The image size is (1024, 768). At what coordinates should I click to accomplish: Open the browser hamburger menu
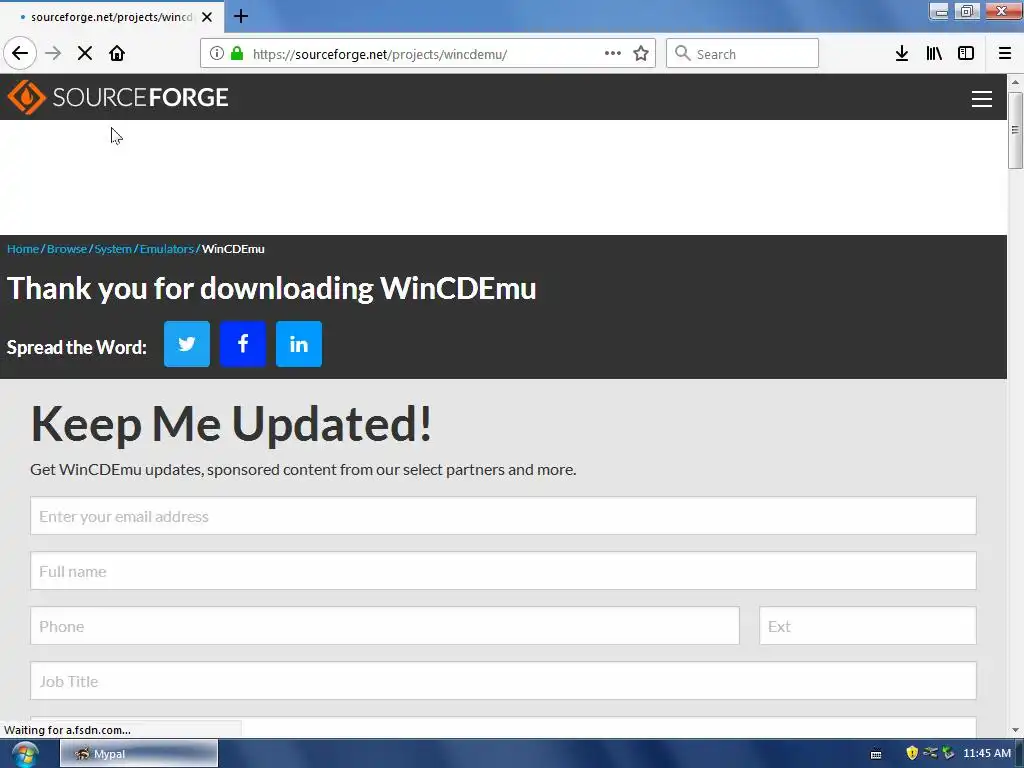[1004, 53]
